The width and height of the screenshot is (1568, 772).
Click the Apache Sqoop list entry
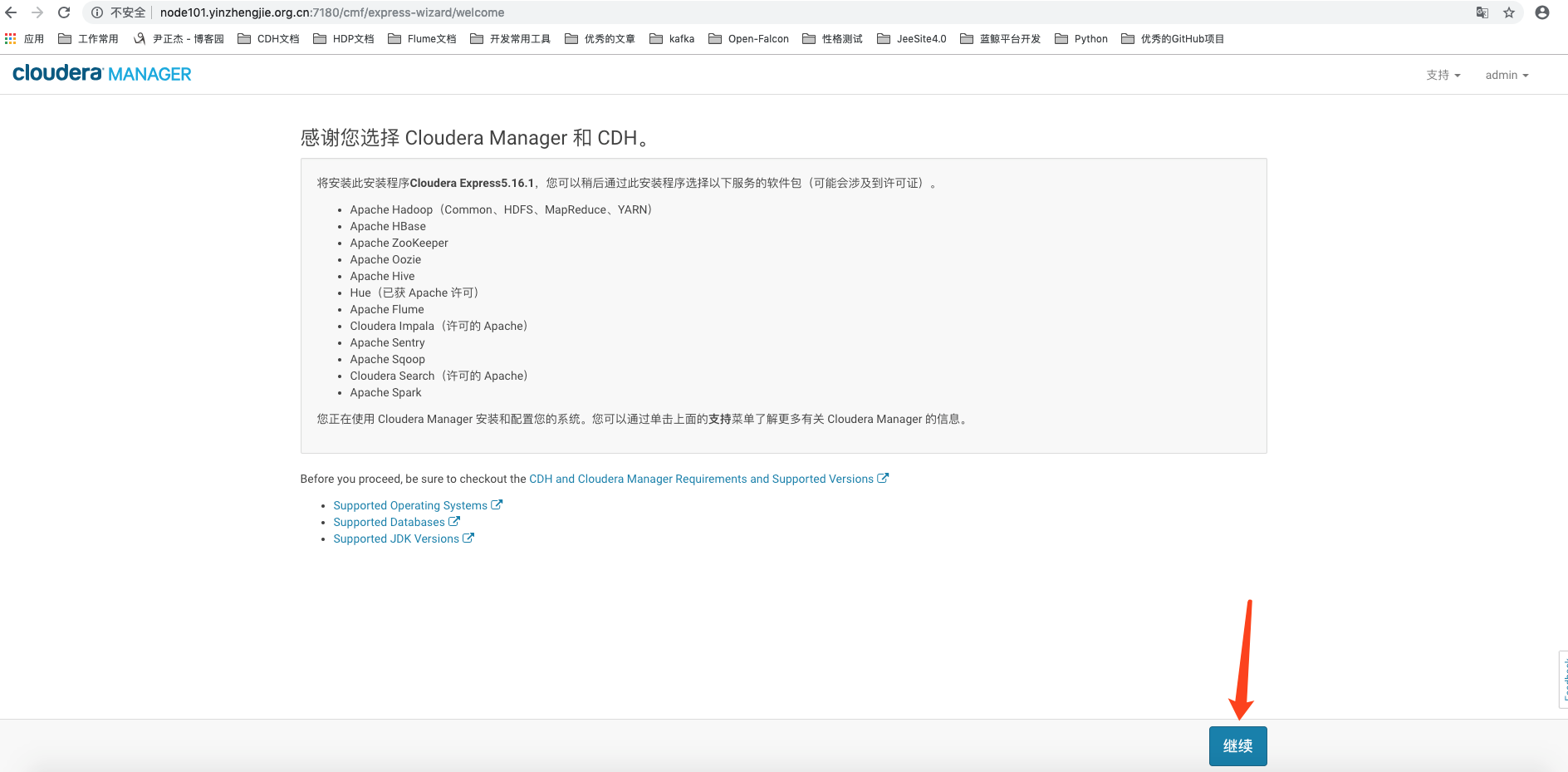(387, 359)
